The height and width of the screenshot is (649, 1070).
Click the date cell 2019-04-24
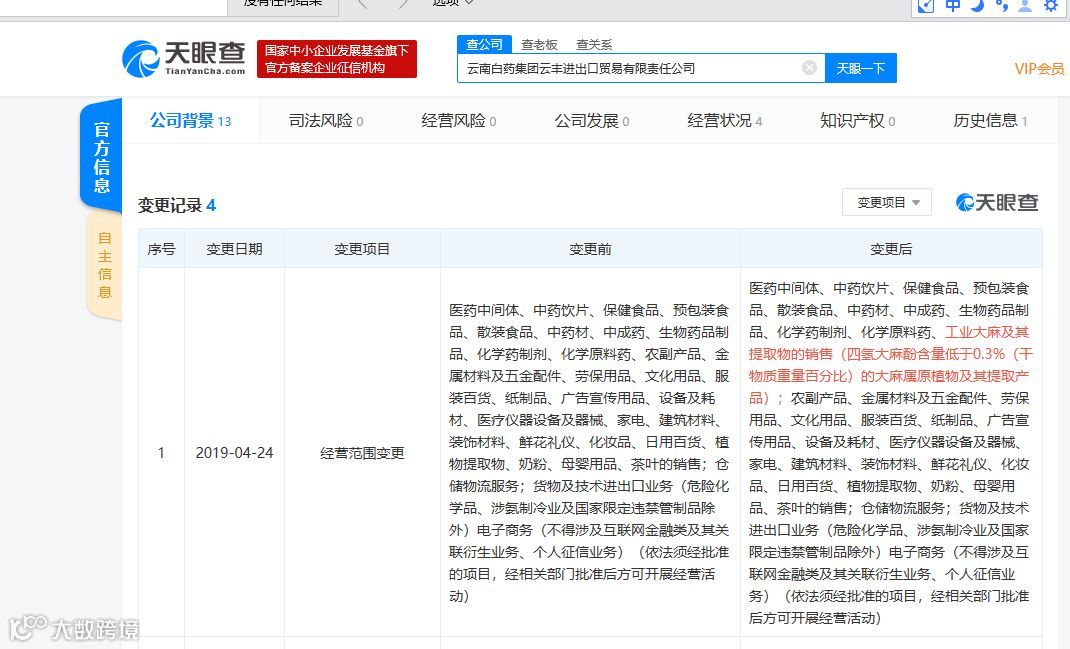pos(234,453)
